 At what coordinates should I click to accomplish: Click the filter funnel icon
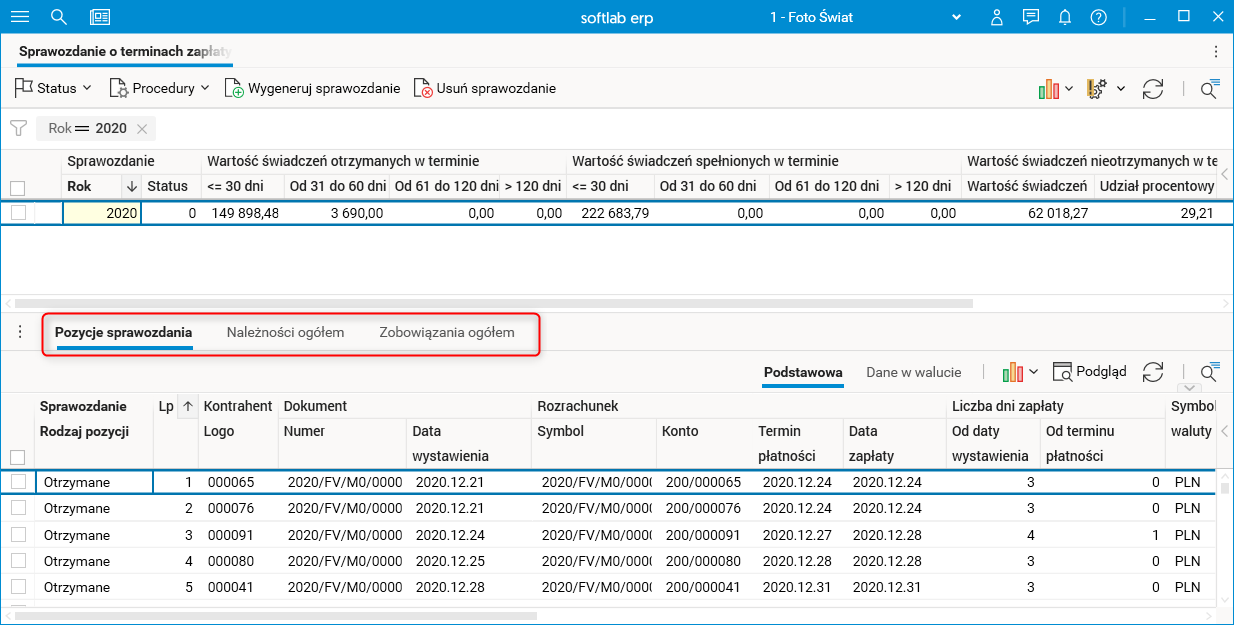coord(18,128)
